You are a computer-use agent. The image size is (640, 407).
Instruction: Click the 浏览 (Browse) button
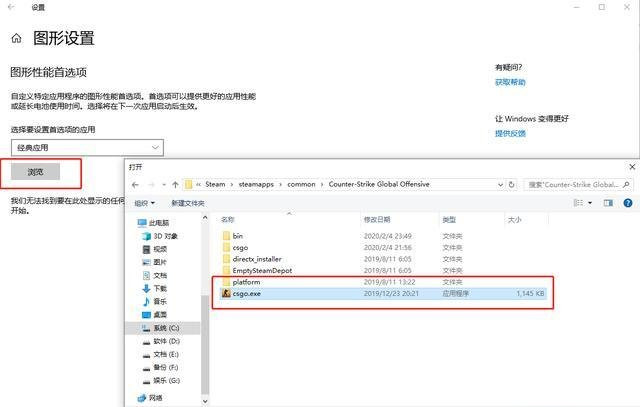coord(35,172)
